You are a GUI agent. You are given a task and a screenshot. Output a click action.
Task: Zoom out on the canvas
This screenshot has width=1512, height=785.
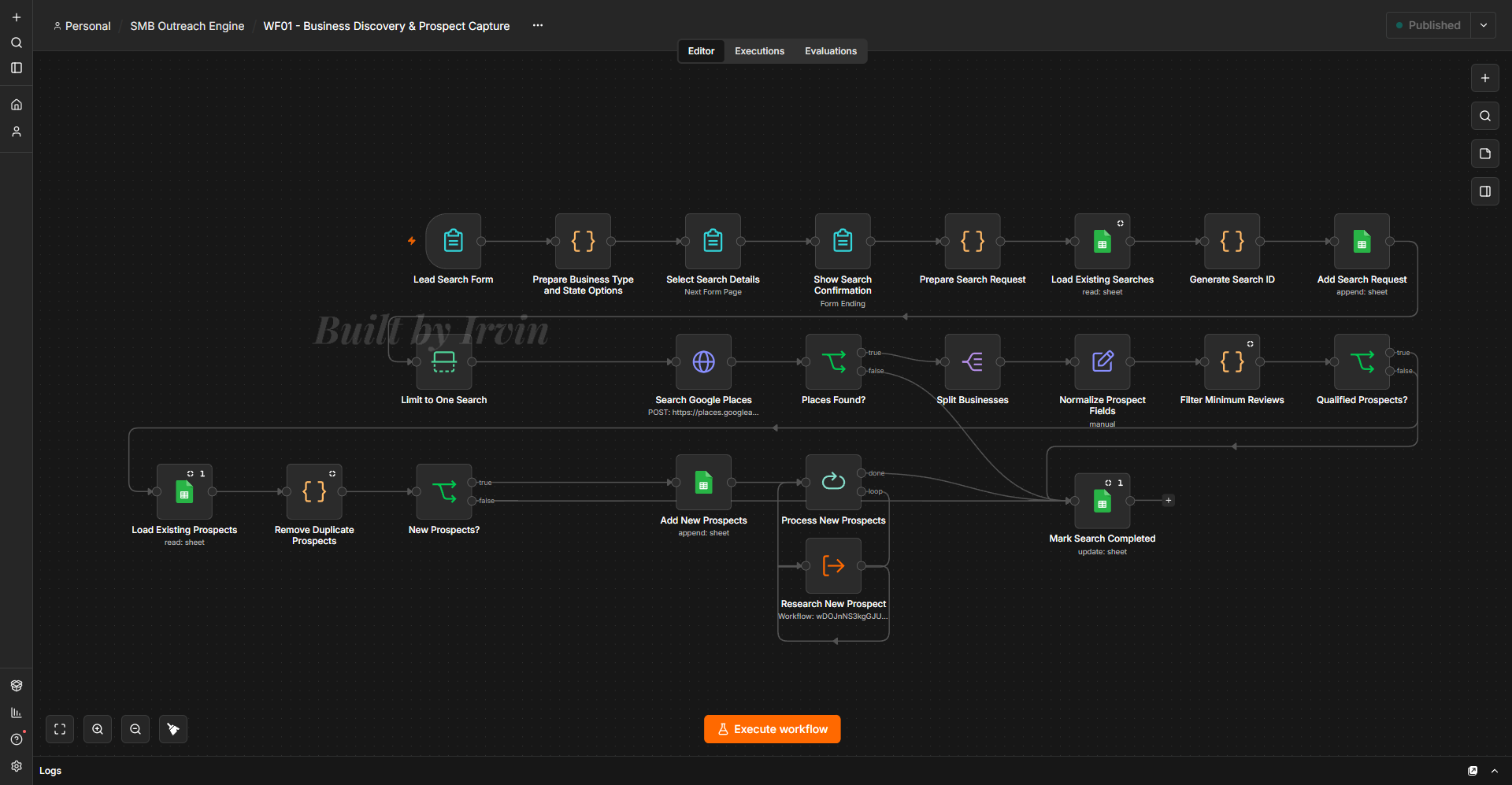pyautogui.click(x=135, y=729)
